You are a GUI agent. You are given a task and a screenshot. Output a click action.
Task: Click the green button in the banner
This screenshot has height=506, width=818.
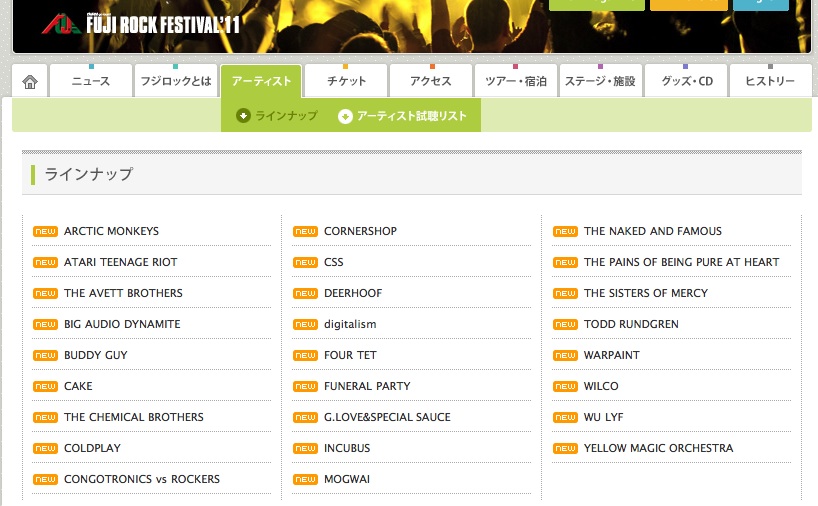(597, 5)
